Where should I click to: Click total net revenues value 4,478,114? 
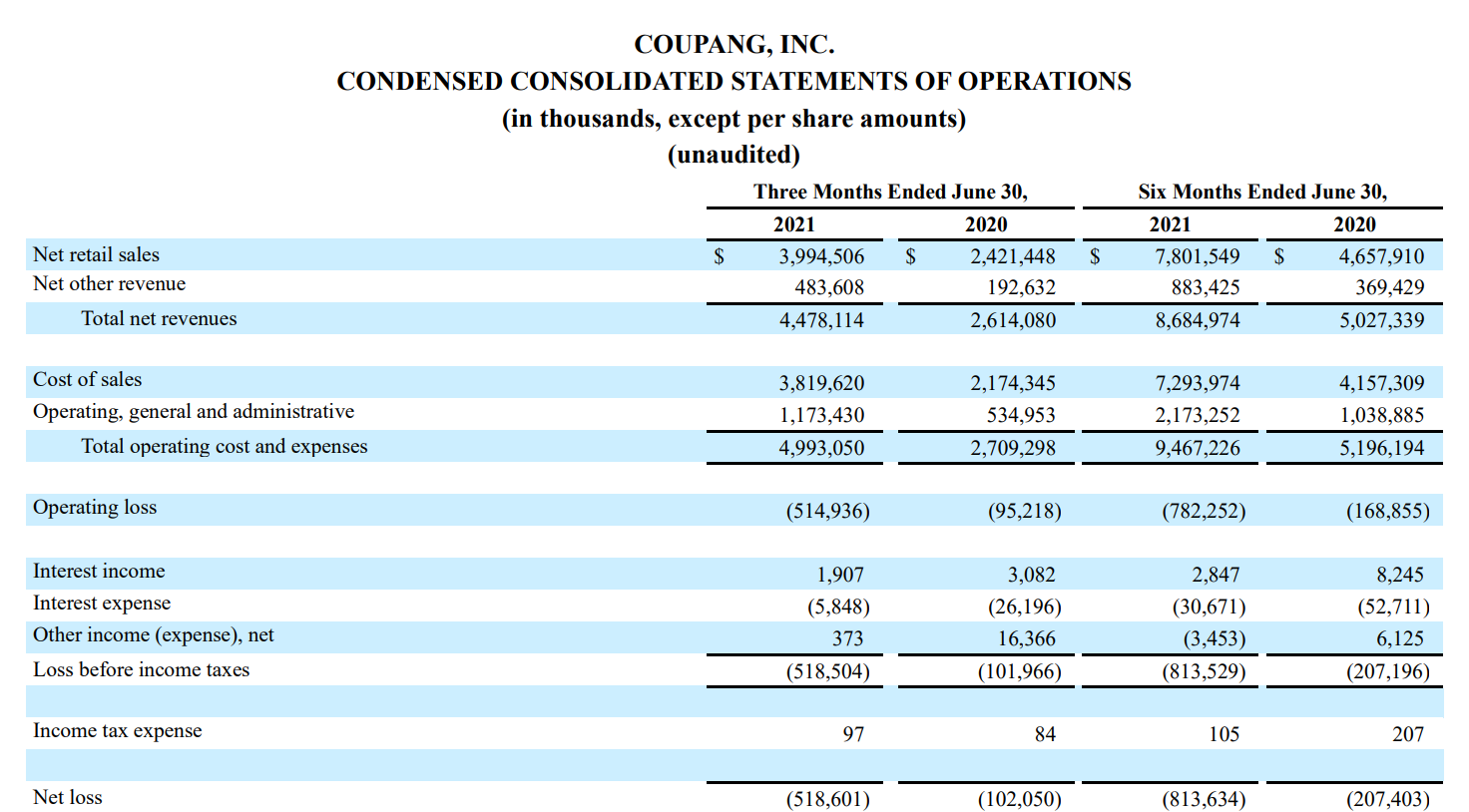coord(821,320)
